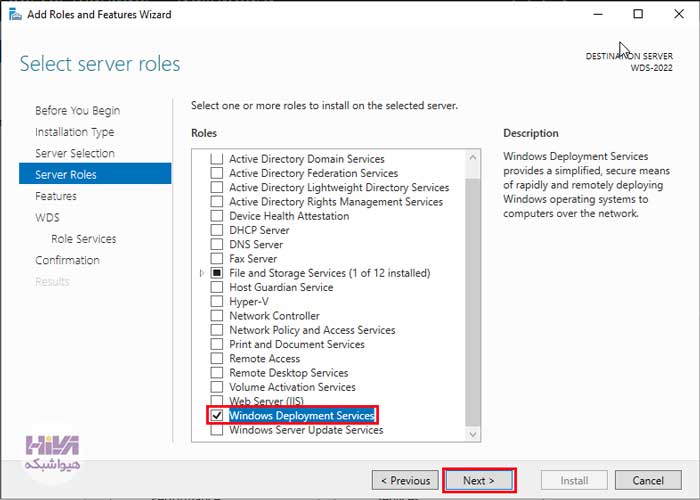Select the Fax Server checkbox
Image resolution: width=700 pixels, height=500 pixels.
(217, 259)
